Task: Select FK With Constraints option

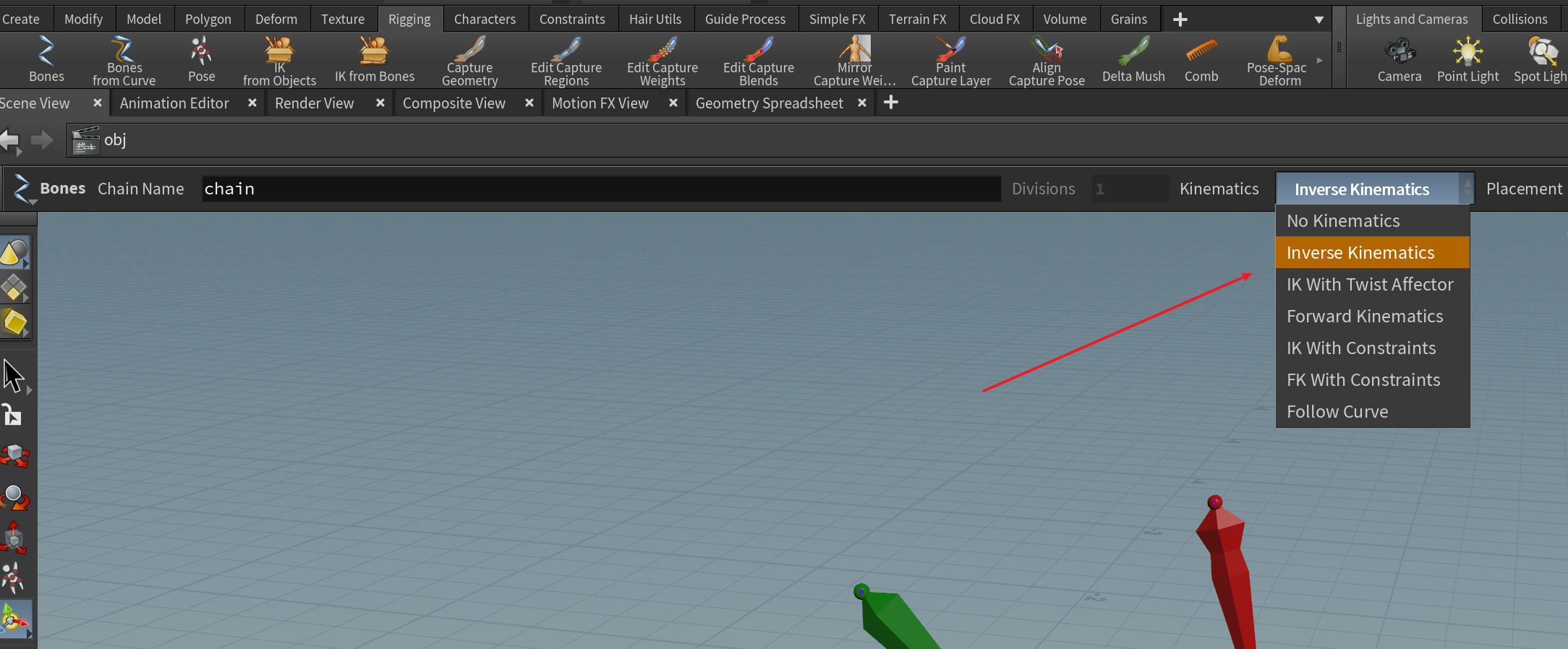Action: click(1373, 380)
